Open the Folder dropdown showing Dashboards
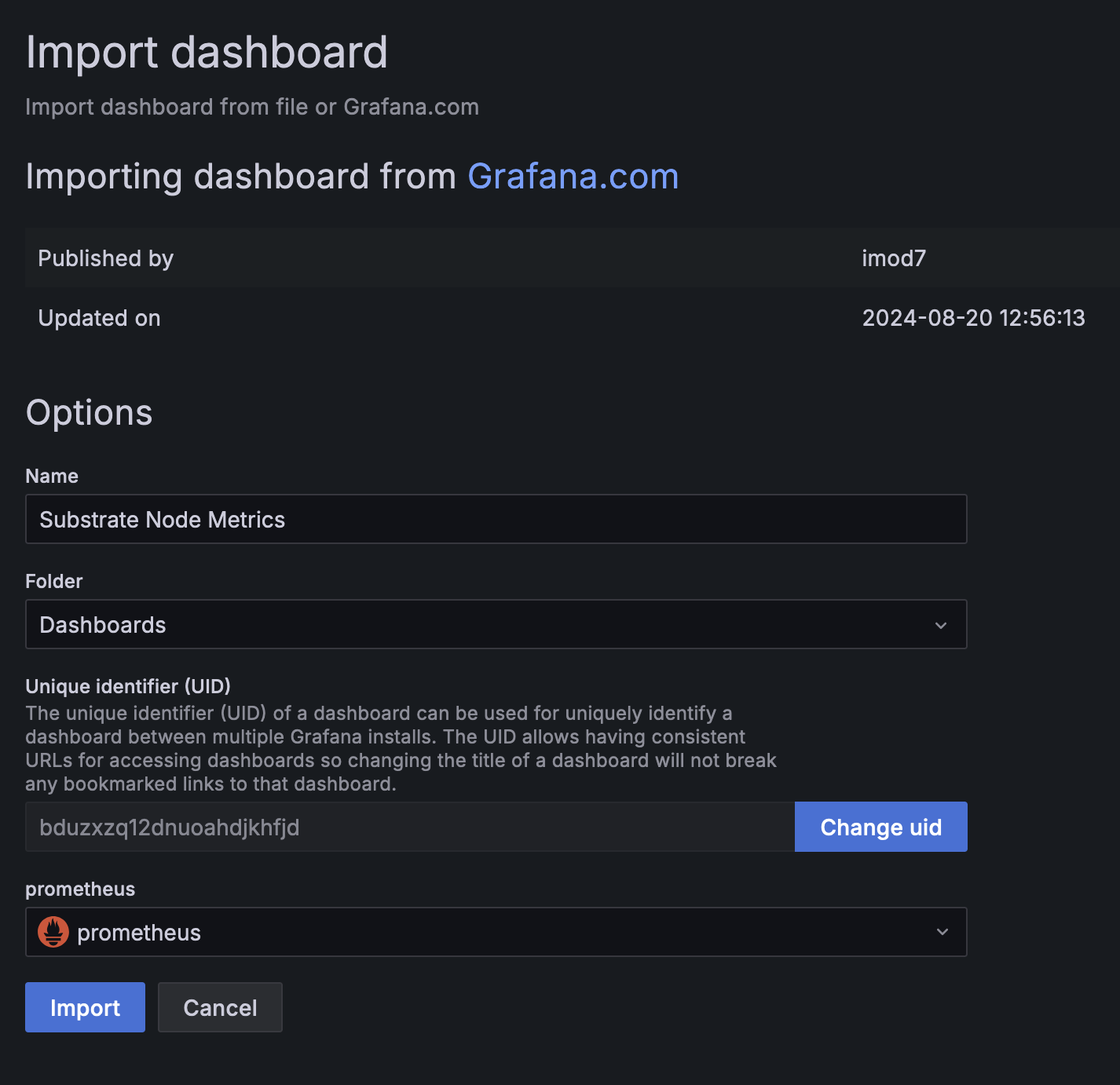1120x1085 pixels. tap(496, 624)
